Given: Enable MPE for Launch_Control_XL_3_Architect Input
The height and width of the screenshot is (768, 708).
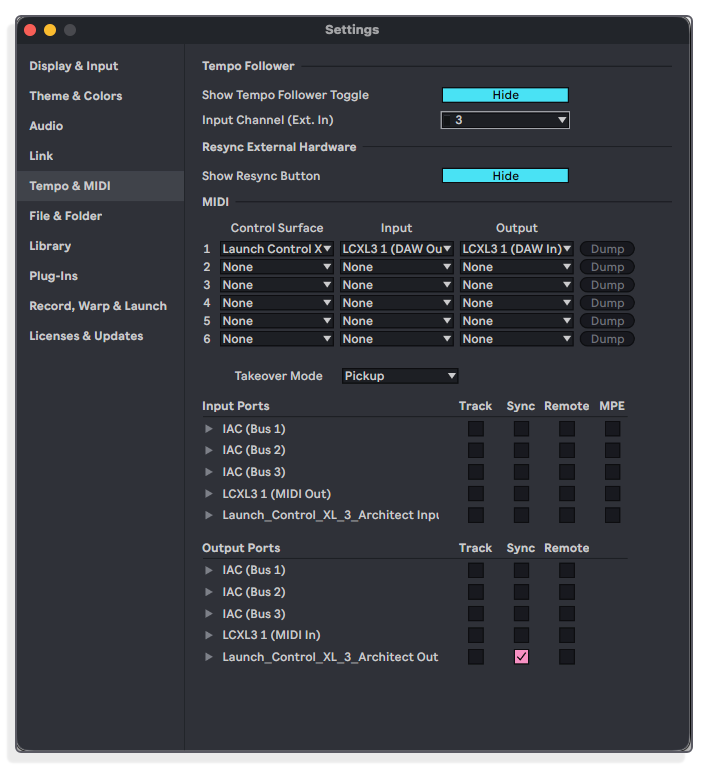Looking at the screenshot, I should pos(613,515).
